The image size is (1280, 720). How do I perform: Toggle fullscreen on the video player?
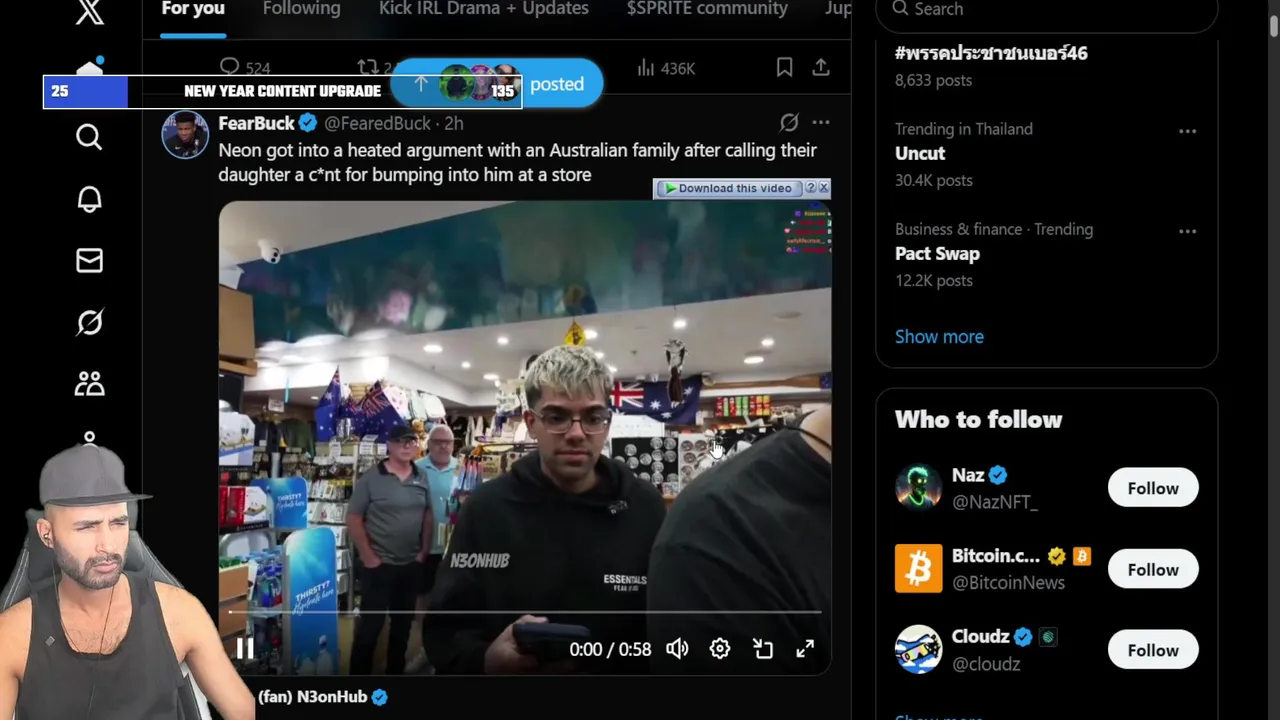click(805, 649)
